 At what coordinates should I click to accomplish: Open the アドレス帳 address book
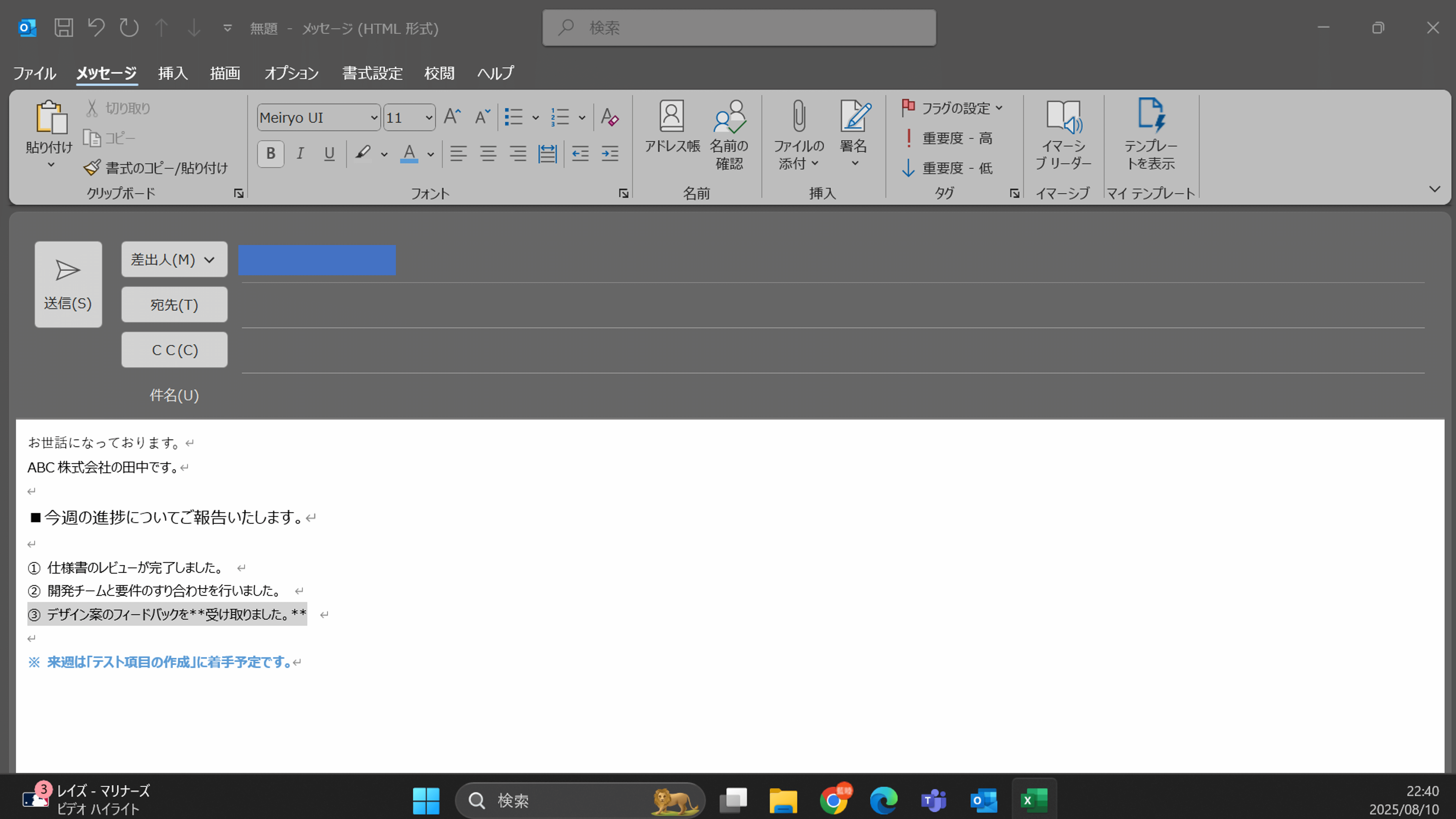(672, 127)
